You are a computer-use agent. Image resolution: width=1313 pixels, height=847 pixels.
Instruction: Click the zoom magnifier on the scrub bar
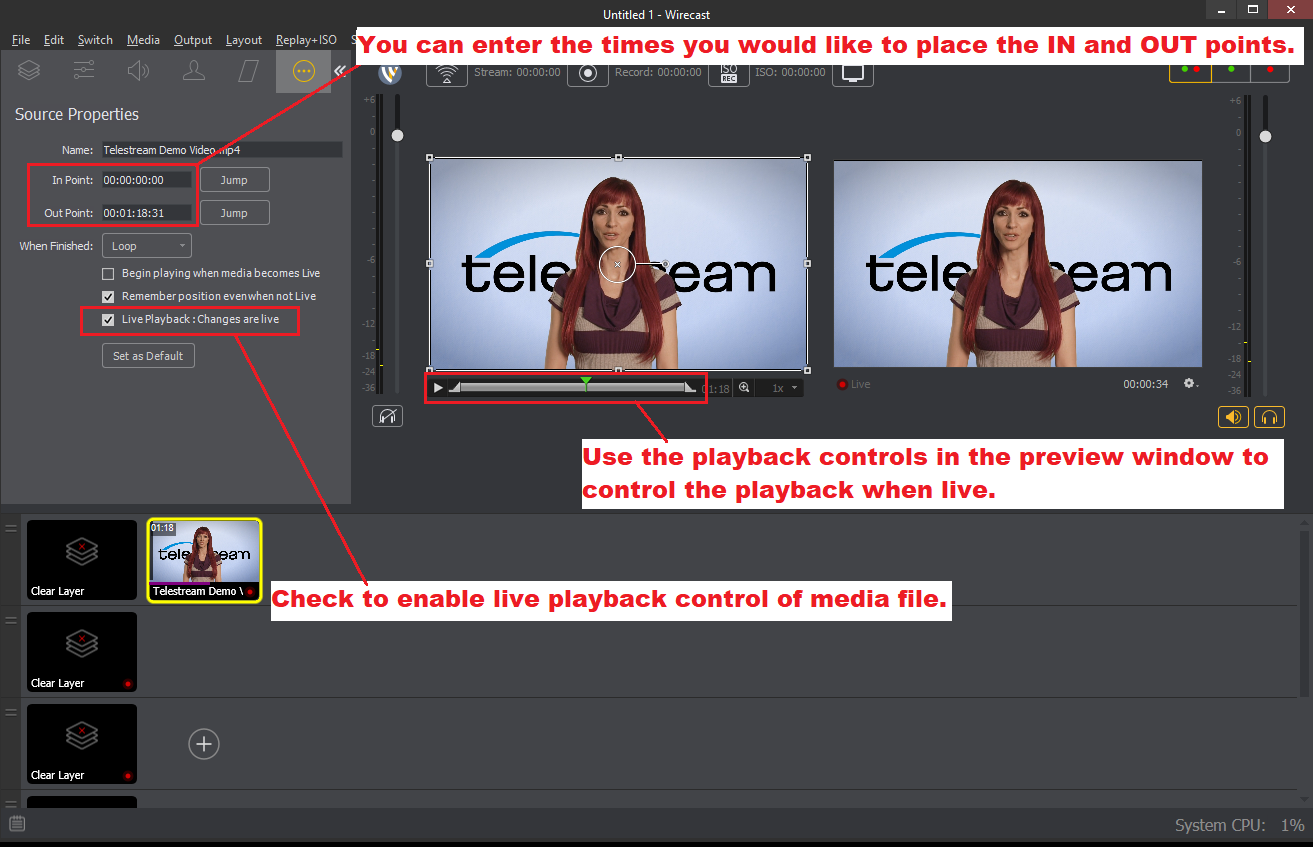[x=744, y=387]
